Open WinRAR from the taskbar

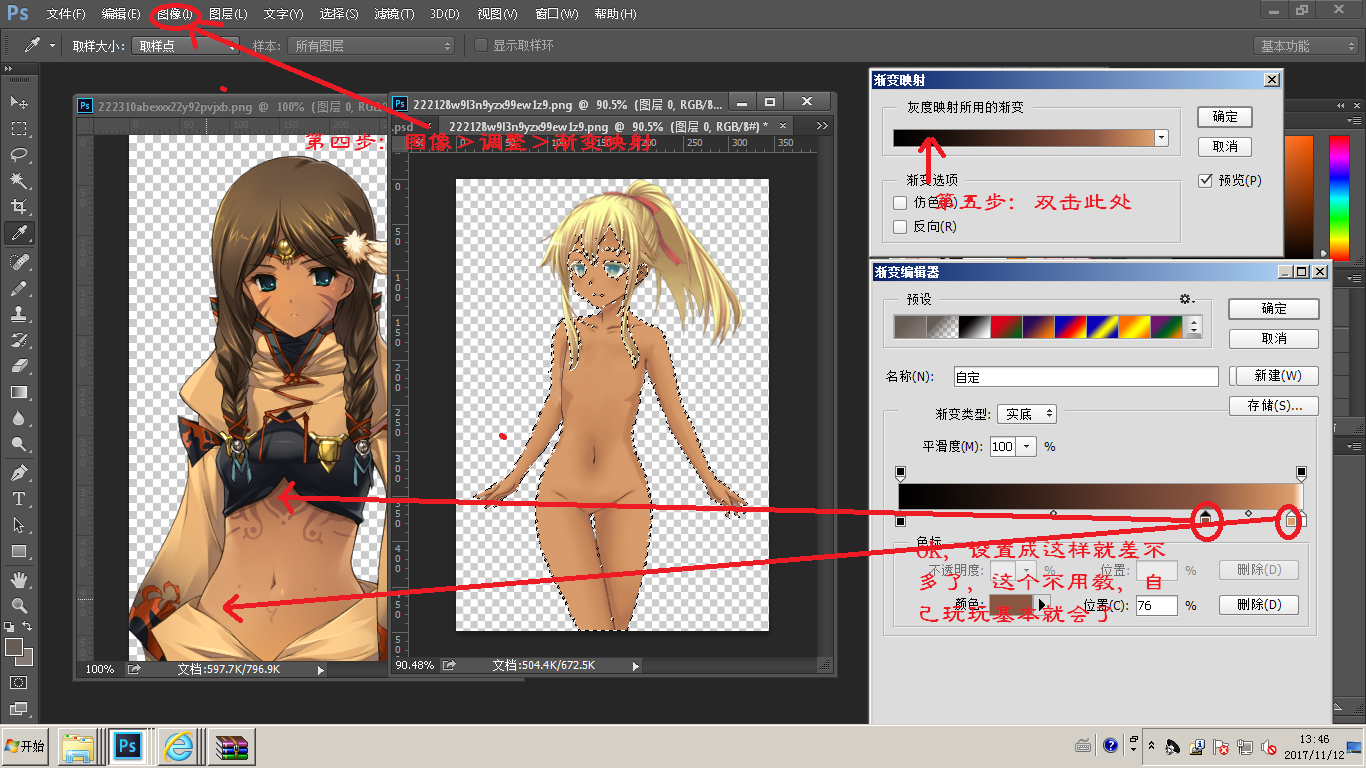[231, 747]
